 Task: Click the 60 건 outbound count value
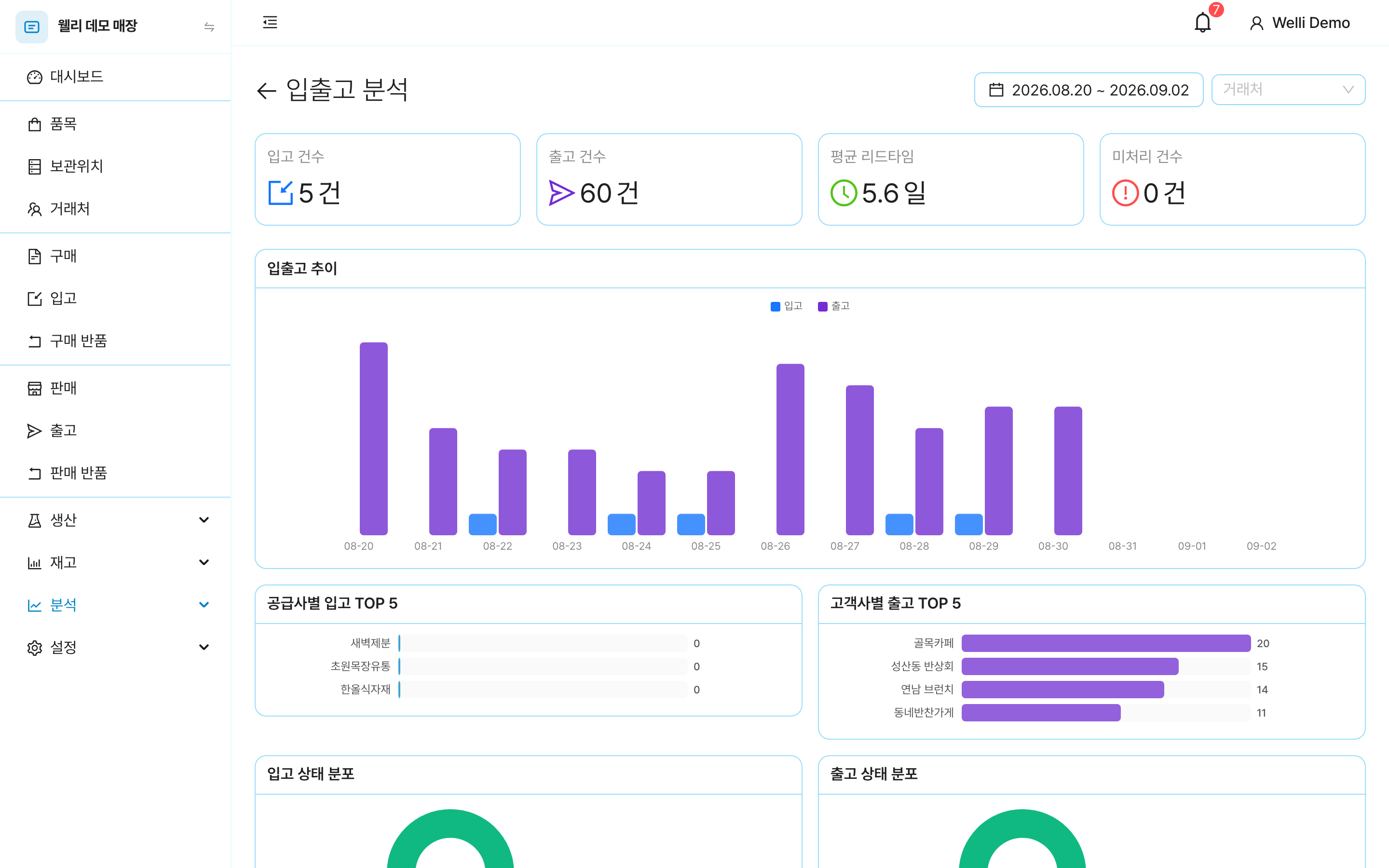click(x=610, y=193)
